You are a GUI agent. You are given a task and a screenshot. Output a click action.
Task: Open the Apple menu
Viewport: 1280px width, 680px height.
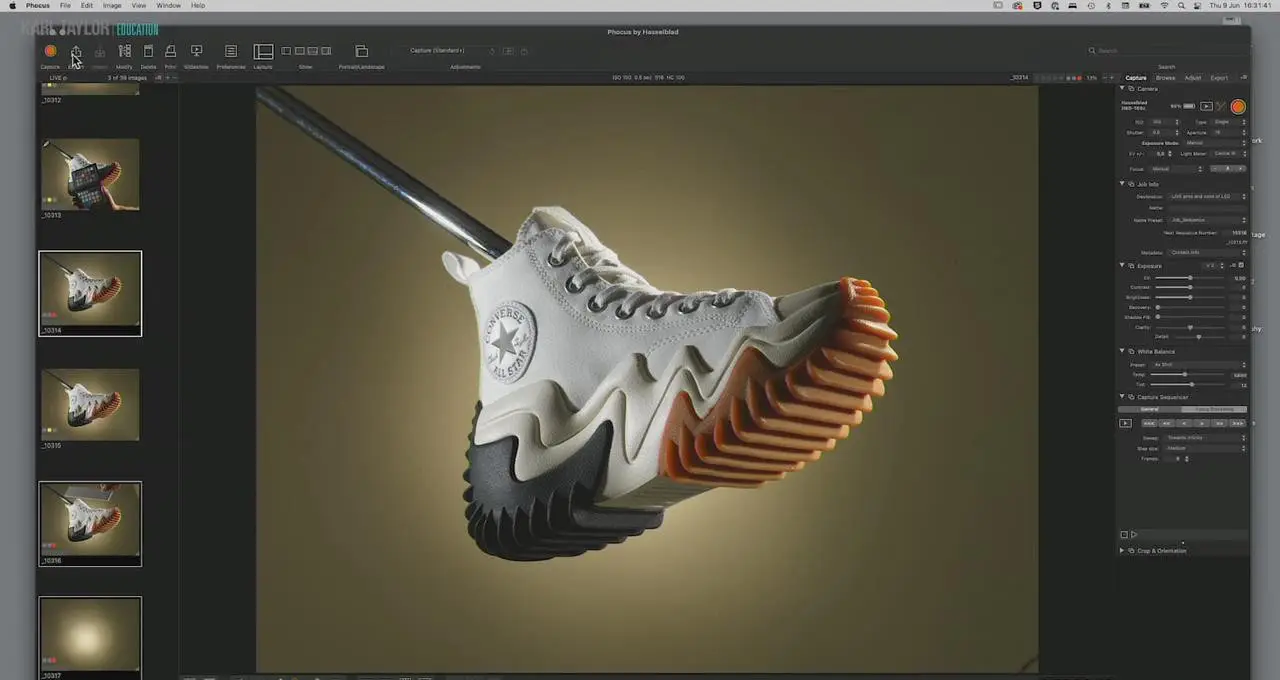point(13,5)
